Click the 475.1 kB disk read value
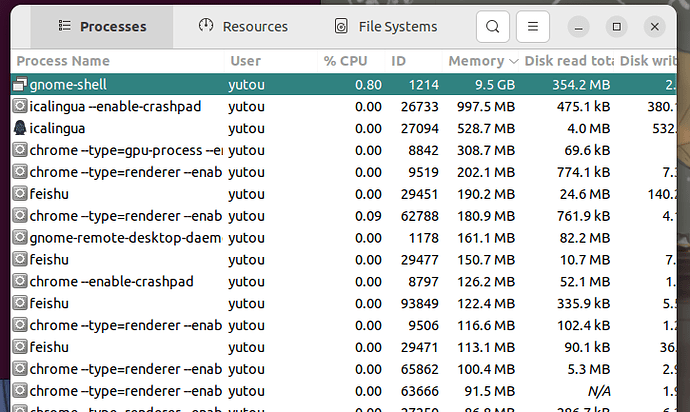Screen dimensions: 690x412 (584, 107)
